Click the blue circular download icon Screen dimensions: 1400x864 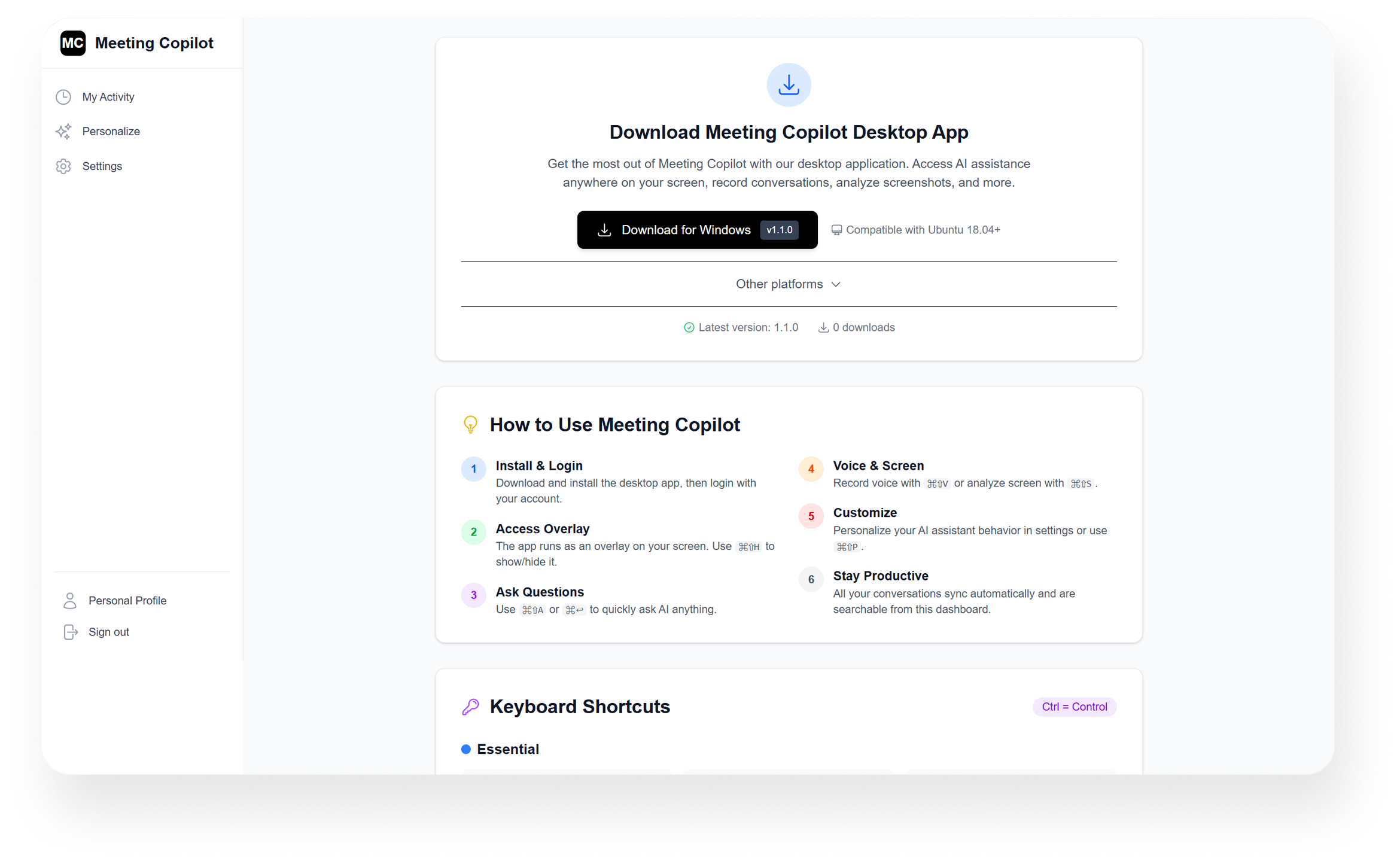(x=789, y=84)
